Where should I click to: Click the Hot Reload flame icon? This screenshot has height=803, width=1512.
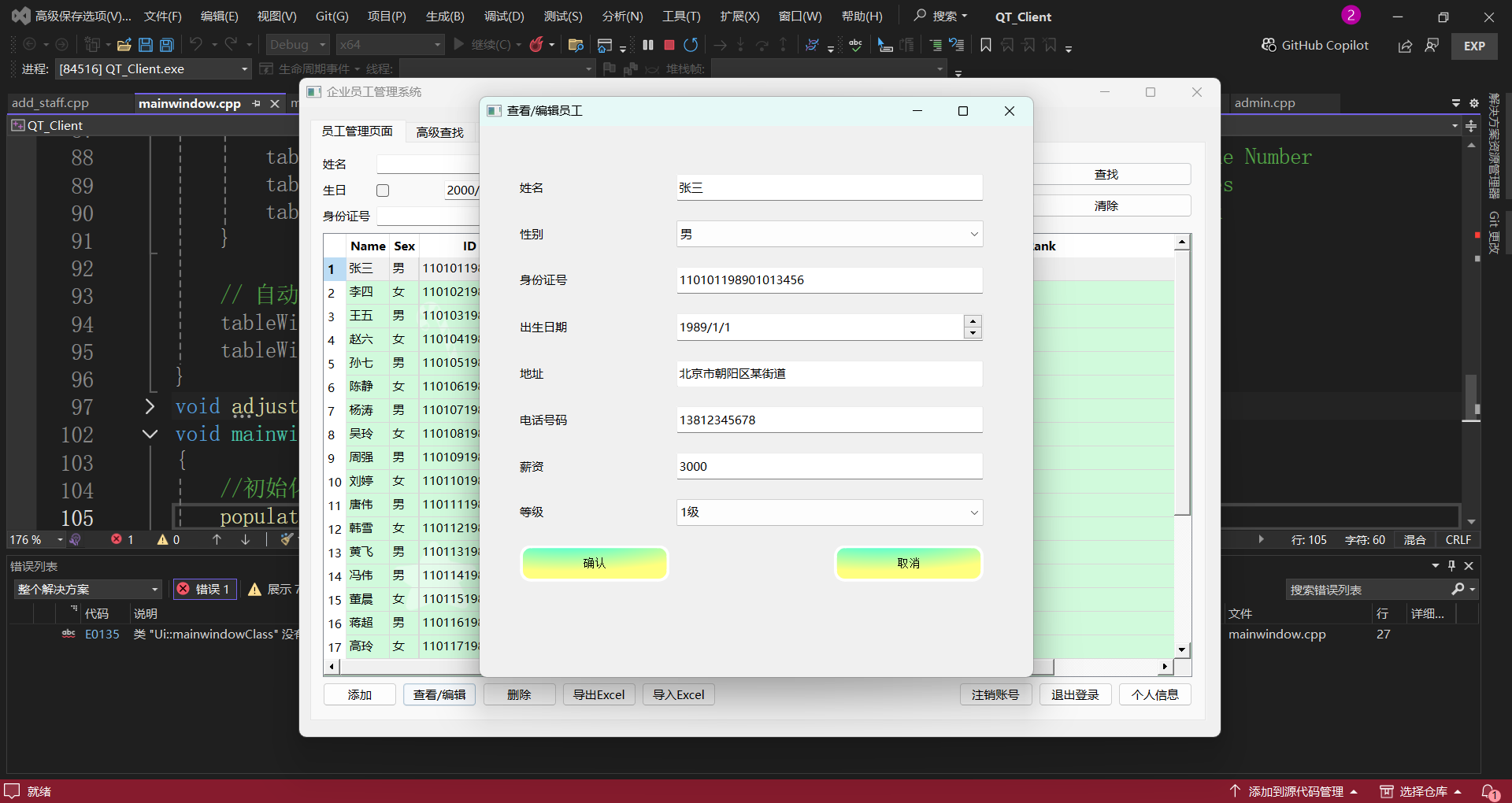tap(536, 45)
